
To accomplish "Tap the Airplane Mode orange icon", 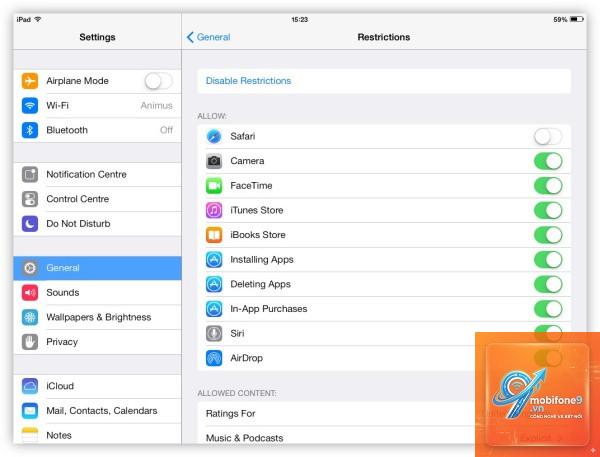I will click(x=30, y=81).
